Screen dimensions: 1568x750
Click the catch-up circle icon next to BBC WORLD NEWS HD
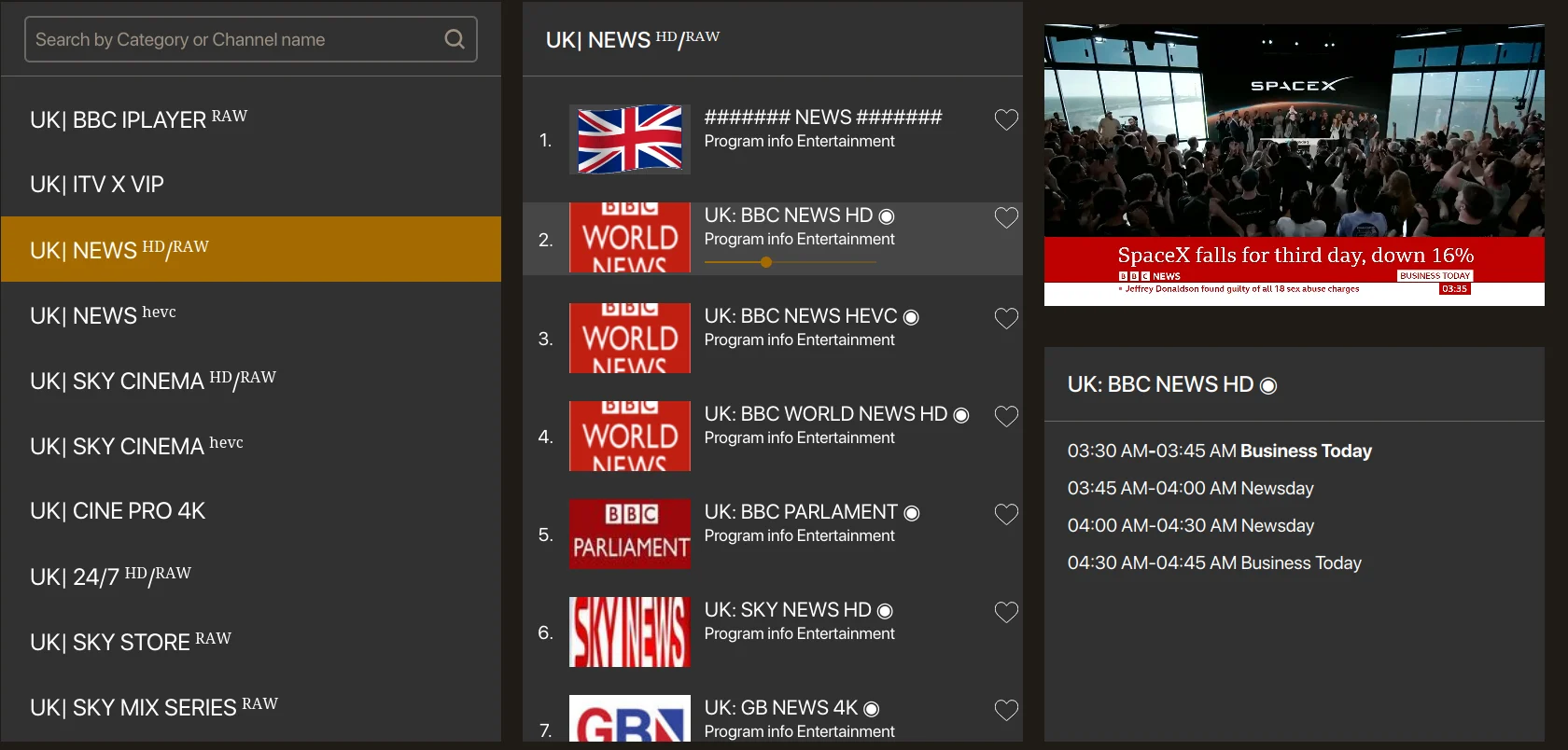(961, 415)
